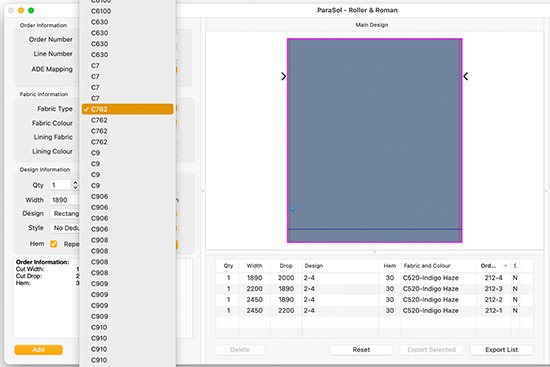Screen dimensions: 550x367
Task: Click the left-pointing arrow beside the design
Action: (465, 76)
